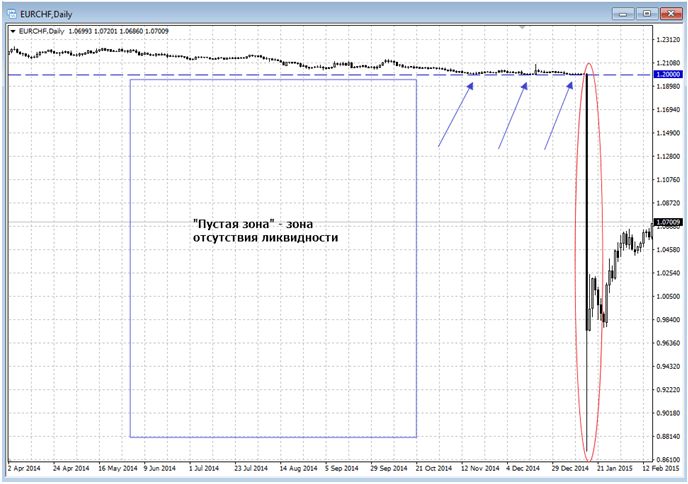Select the middle blue arrow object
Image resolution: width=688 pixels, height=484 pixels.
[512, 115]
